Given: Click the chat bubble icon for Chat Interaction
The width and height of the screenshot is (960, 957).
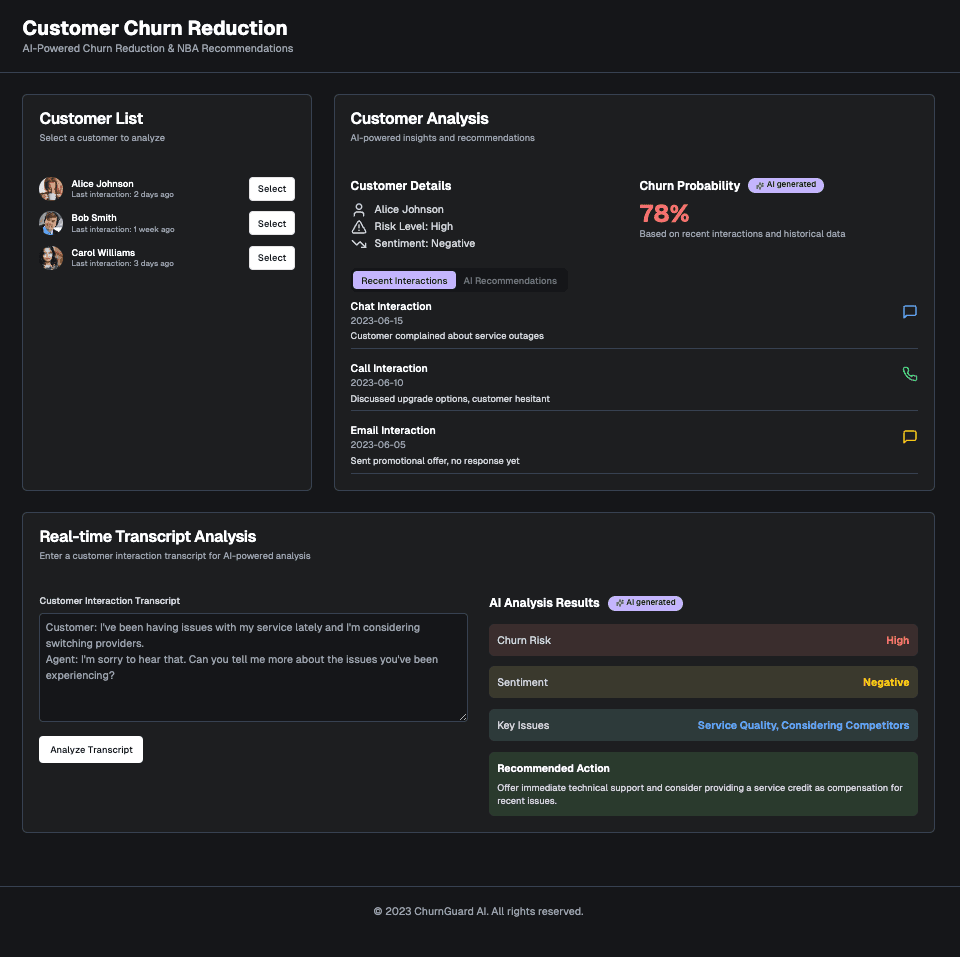Looking at the screenshot, I should tap(909, 312).
